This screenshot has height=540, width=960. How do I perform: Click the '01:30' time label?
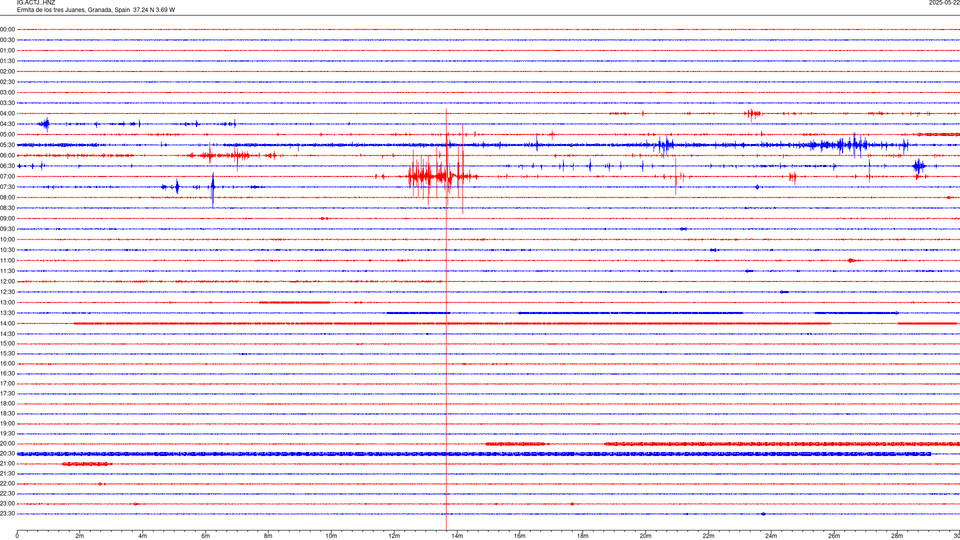[7, 61]
